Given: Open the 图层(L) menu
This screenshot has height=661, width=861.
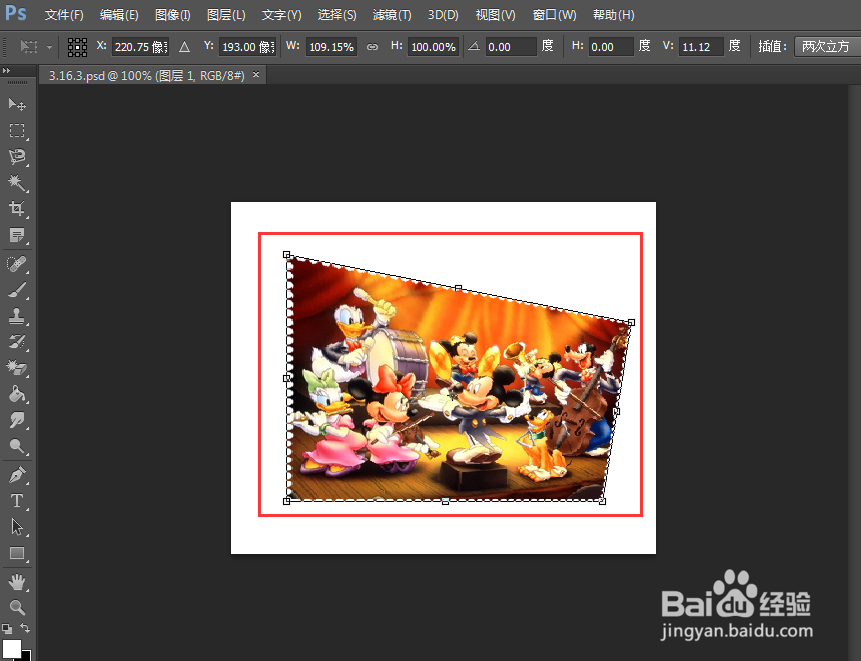Looking at the screenshot, I should click(226, 15).
